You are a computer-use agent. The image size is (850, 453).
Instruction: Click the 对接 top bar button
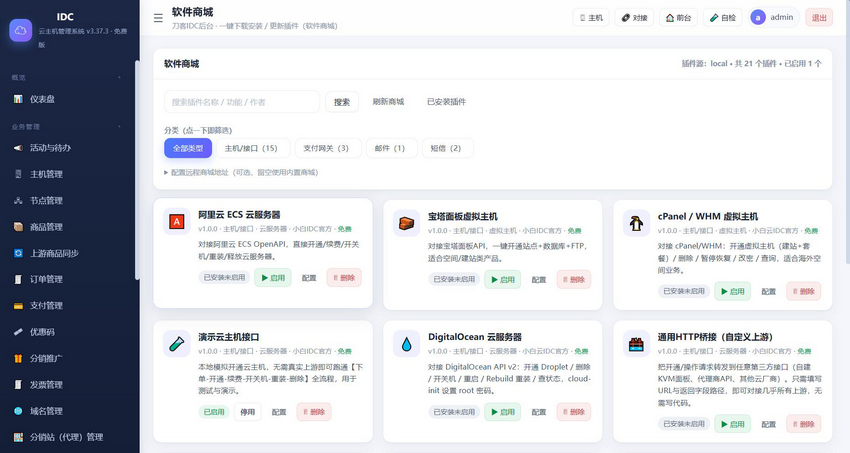[x=634, y=17]
